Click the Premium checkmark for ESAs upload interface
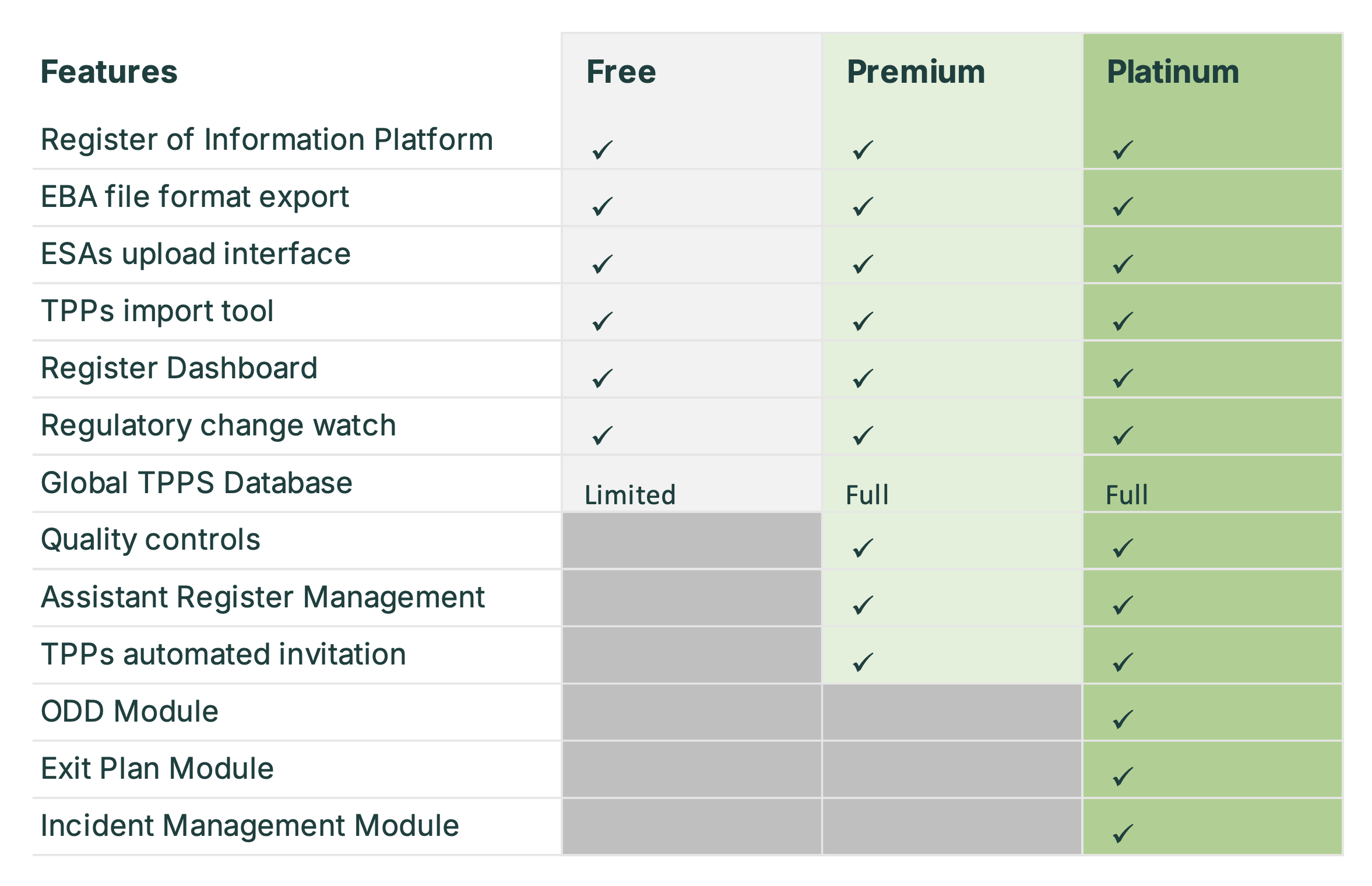 [x=863, y=264]
